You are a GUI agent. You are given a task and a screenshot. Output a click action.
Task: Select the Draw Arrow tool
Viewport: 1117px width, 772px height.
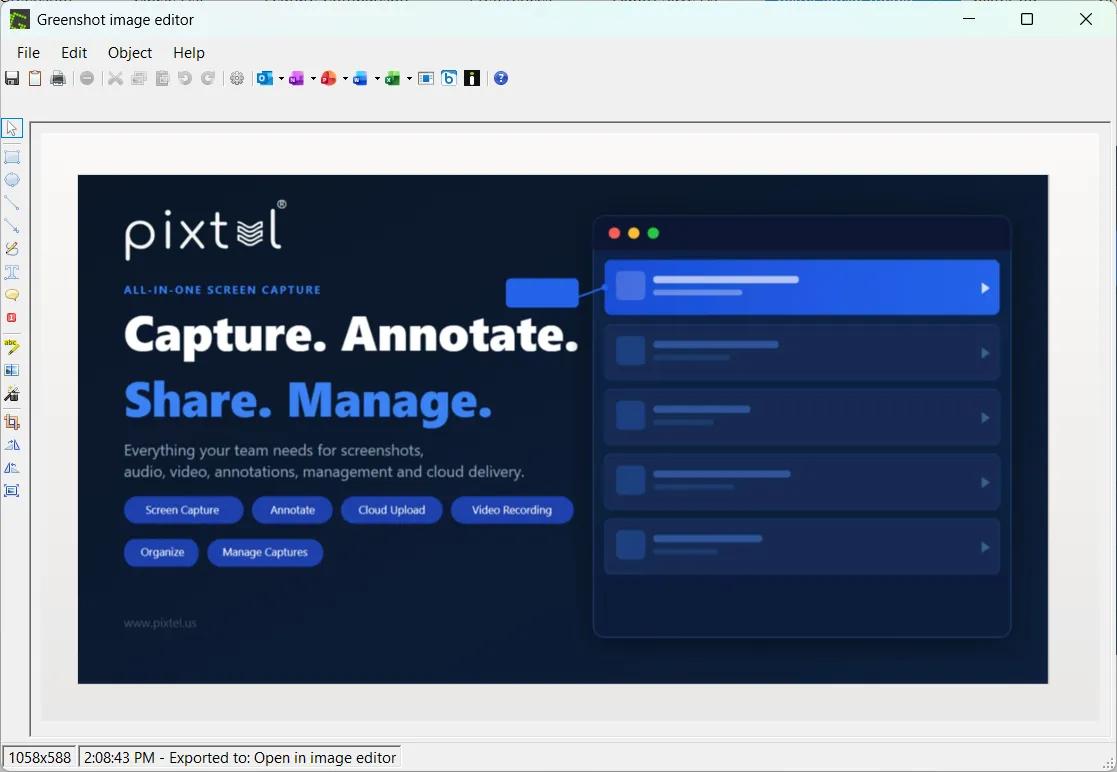(x=12, y=226)
